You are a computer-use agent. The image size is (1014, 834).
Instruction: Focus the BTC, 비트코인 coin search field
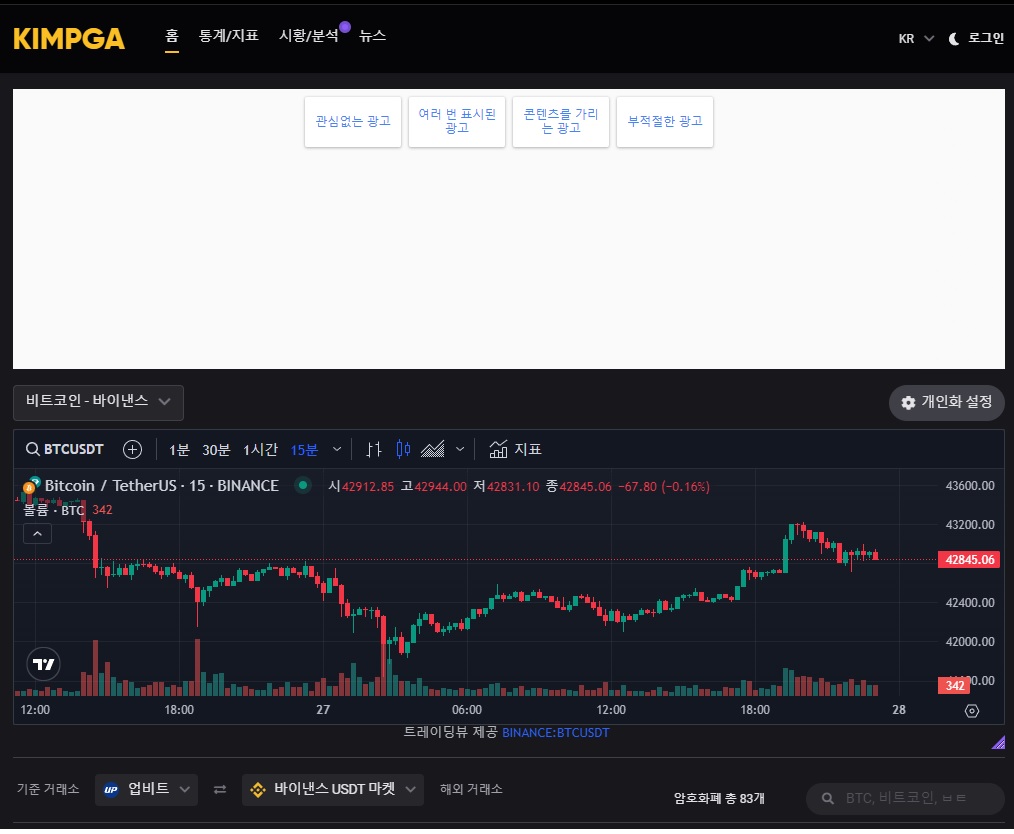coord(905,798)
